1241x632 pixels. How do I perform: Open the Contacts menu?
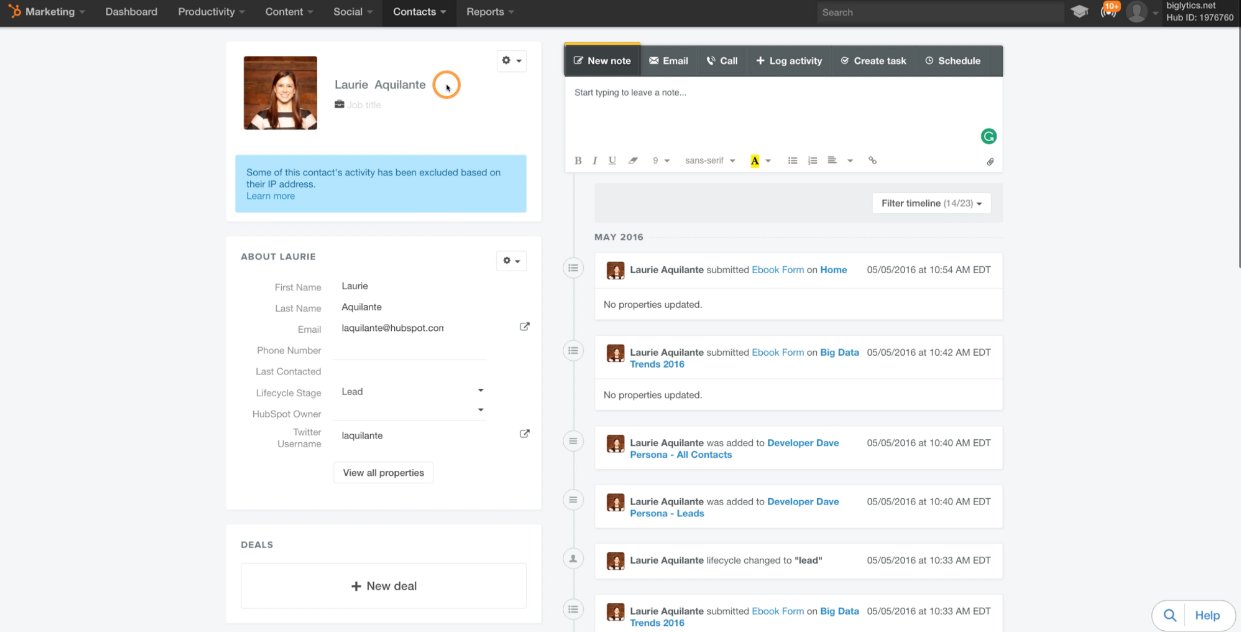click(x=419, y=12)
